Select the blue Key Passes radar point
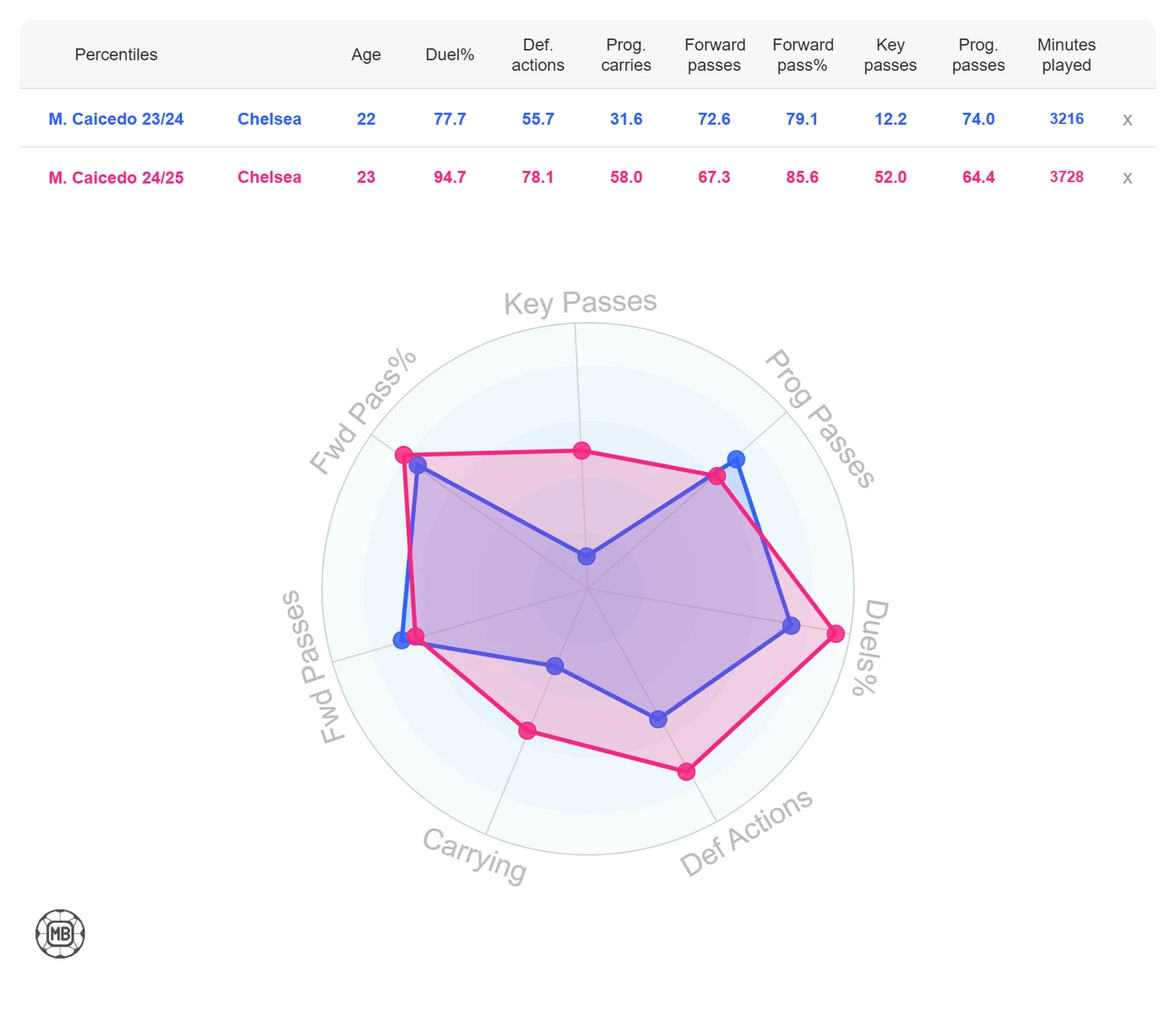This screenshot has height=1011, width=1176. point(586,556)
